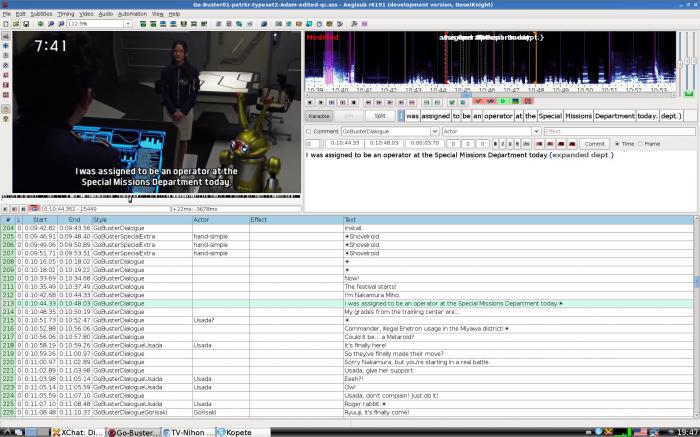The height and width of the screenshot is (437, 700).
Task: Open the Automation scripts toolbar icon
Action: pos(264,24)
